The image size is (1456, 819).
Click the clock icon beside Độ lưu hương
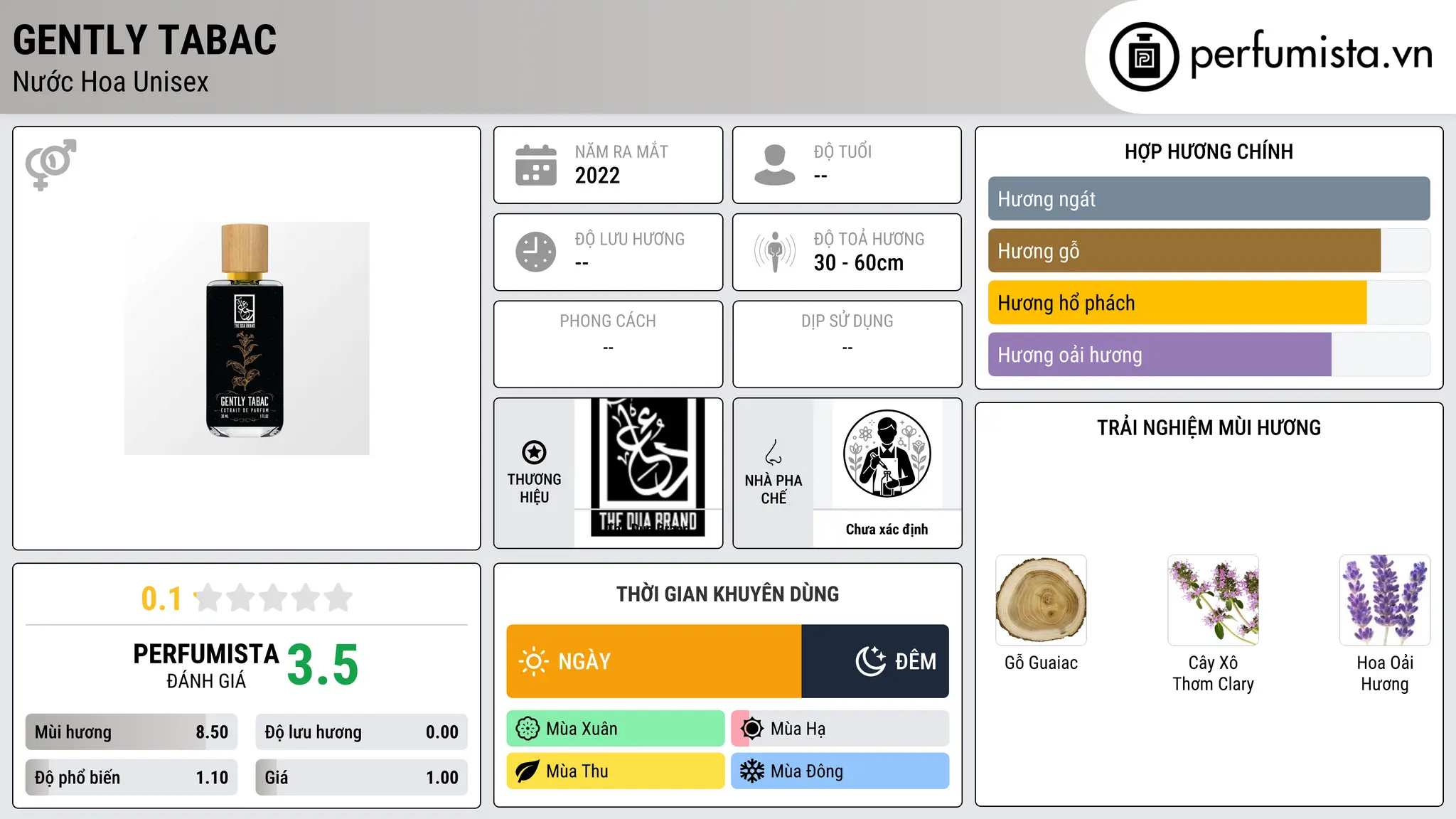(x=536, y=252)
